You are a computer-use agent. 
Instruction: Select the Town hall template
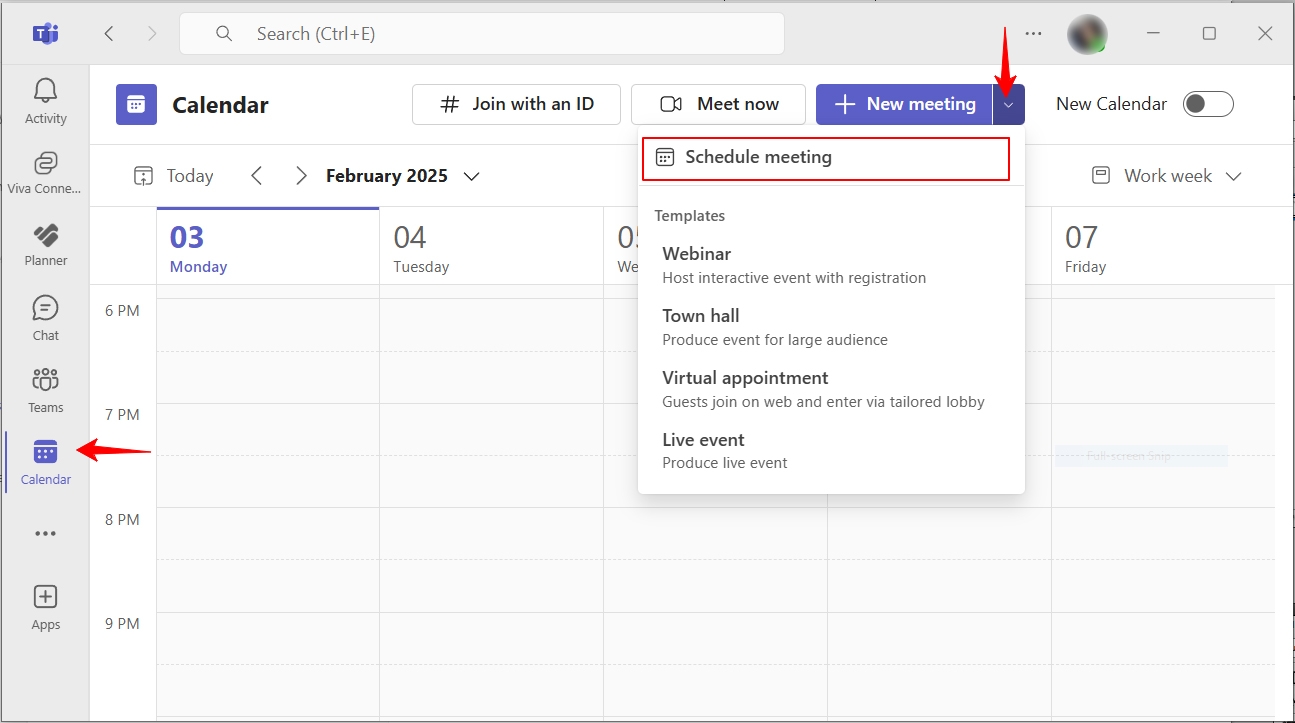click(831, 327)
